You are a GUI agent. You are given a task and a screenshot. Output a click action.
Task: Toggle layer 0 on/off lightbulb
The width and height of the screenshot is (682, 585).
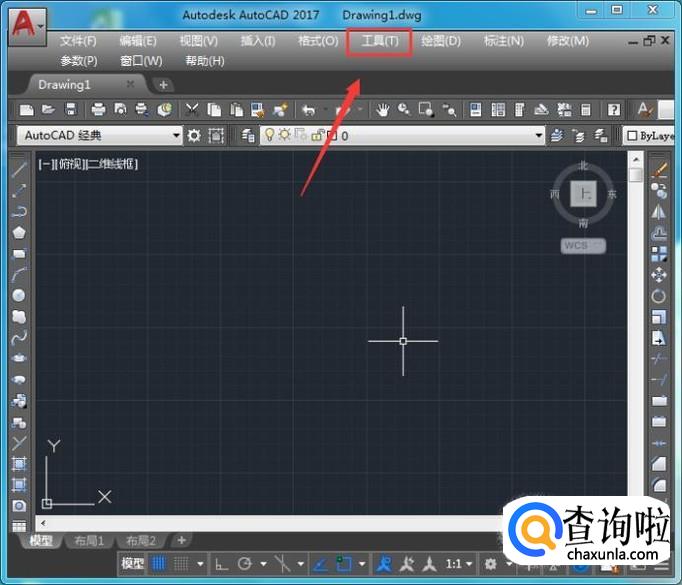tap(270, 135)
